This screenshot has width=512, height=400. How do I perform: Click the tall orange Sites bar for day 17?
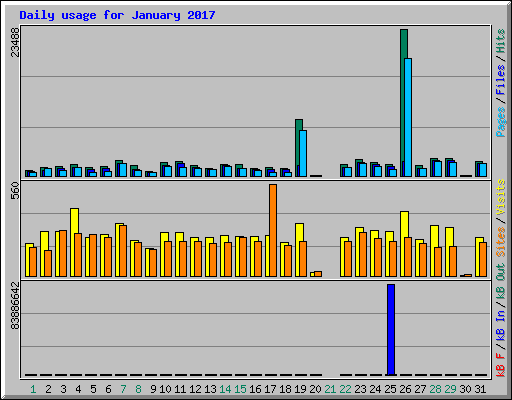(273, 230)
